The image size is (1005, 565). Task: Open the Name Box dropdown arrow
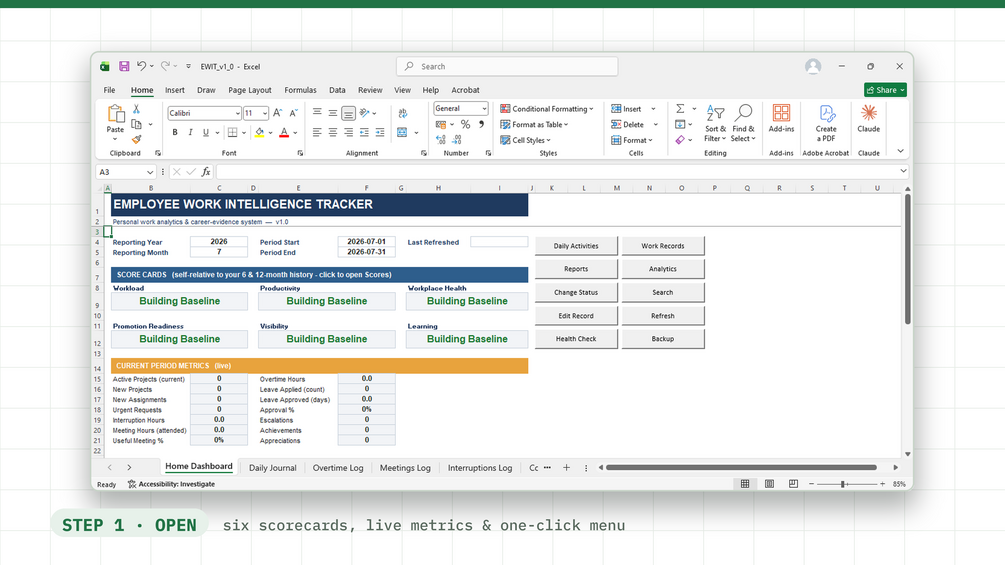(x=150, y=172)
